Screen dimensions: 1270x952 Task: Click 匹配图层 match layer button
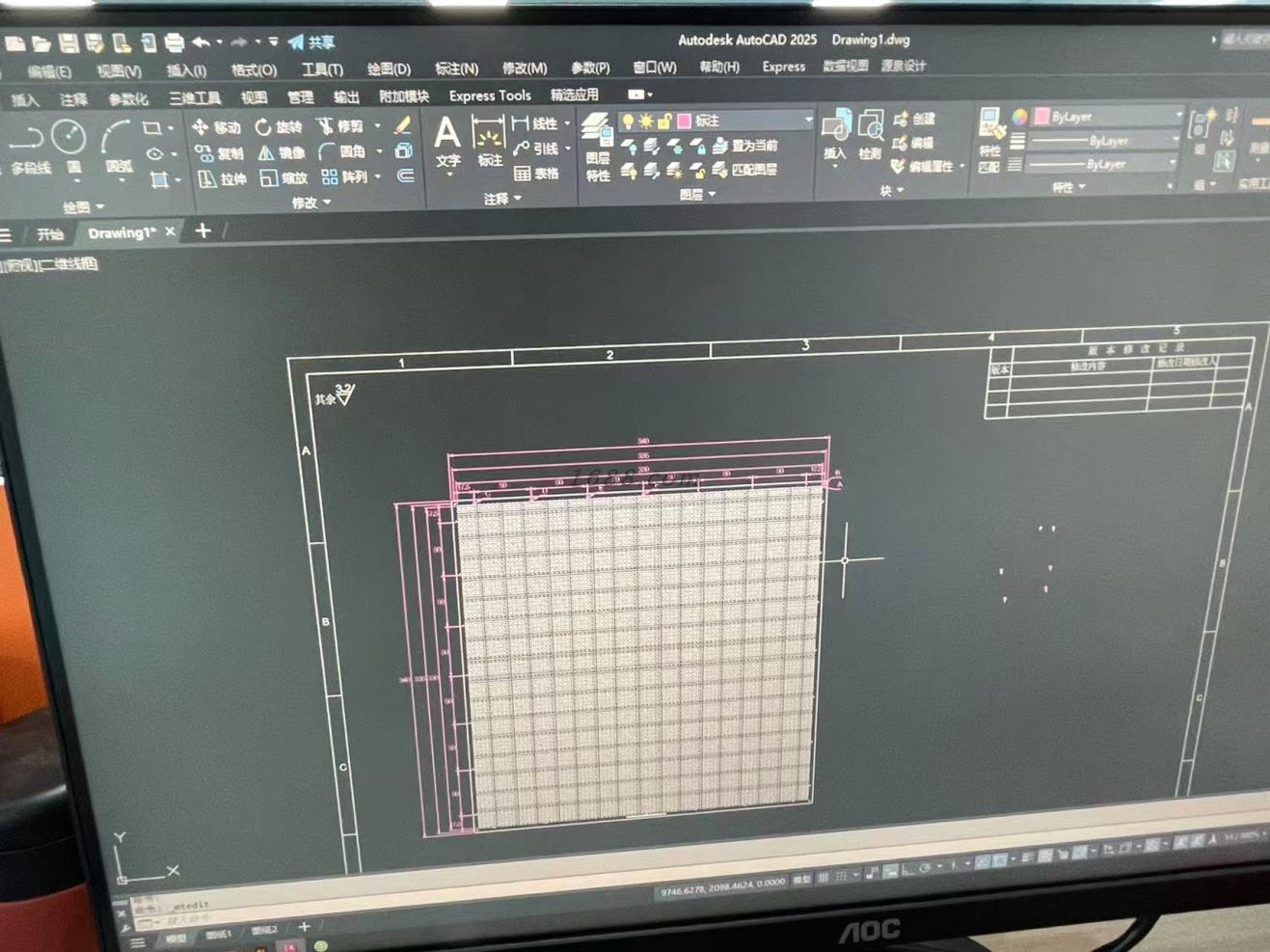click(x=745, y=170)
